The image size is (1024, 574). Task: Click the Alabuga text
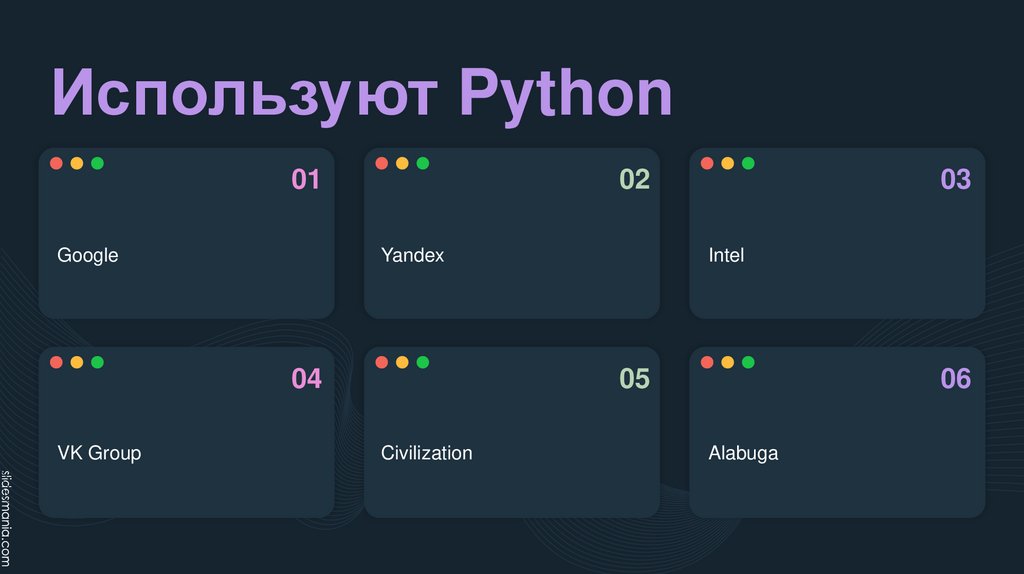743,453
